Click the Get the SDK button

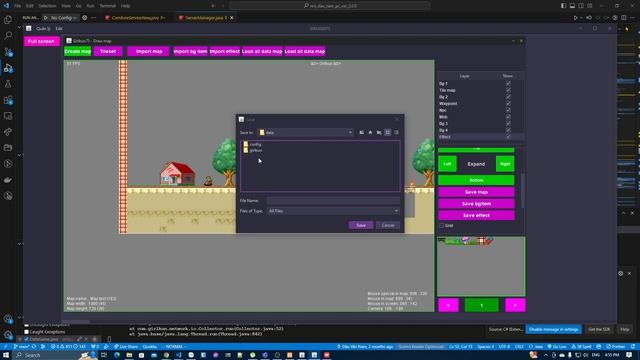(599, 329)
